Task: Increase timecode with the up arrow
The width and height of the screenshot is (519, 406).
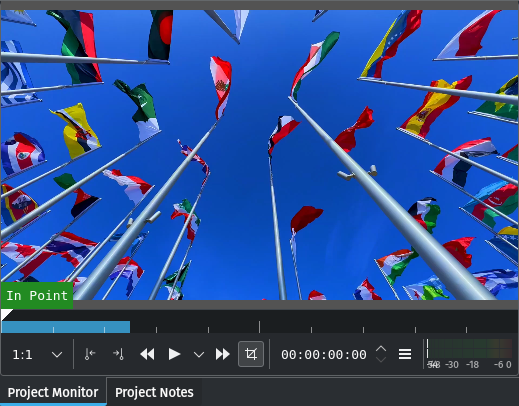Action: (381, 349)
